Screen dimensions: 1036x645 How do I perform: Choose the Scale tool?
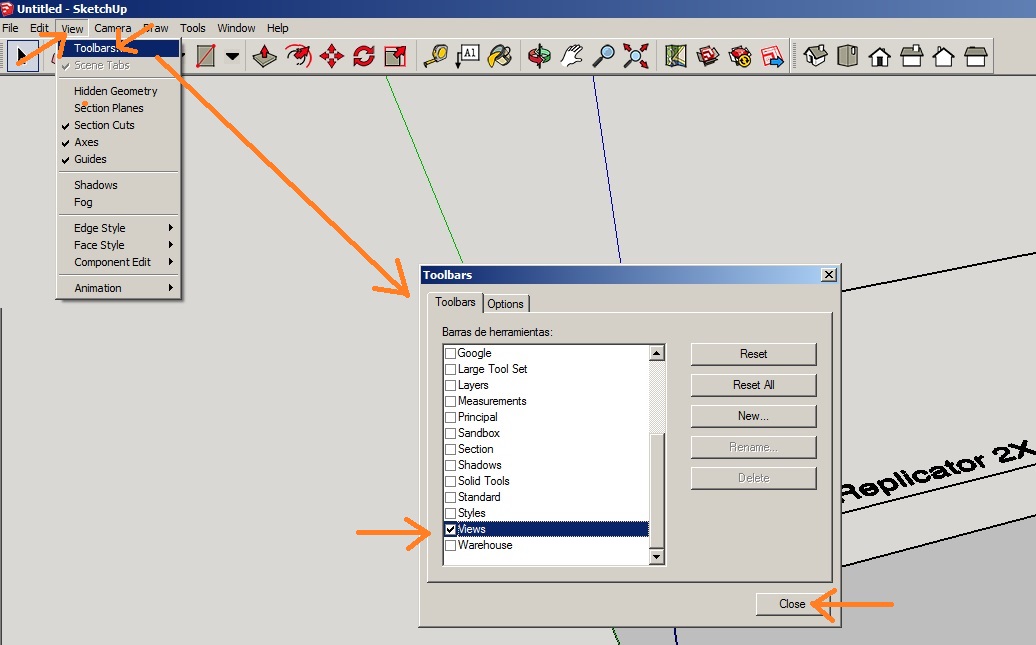coord(395,56)
